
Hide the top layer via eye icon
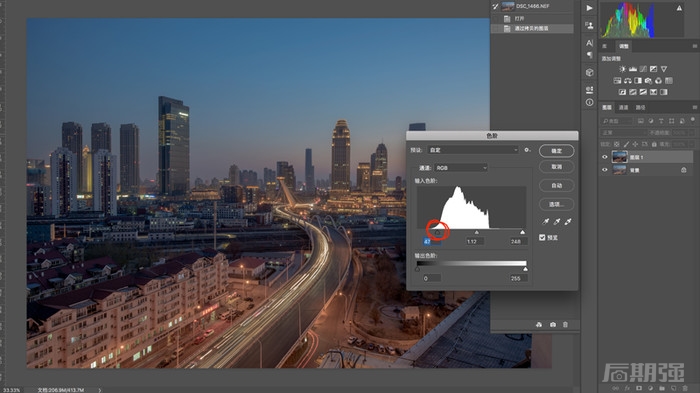pyautogui.click(x=605, y=157)
